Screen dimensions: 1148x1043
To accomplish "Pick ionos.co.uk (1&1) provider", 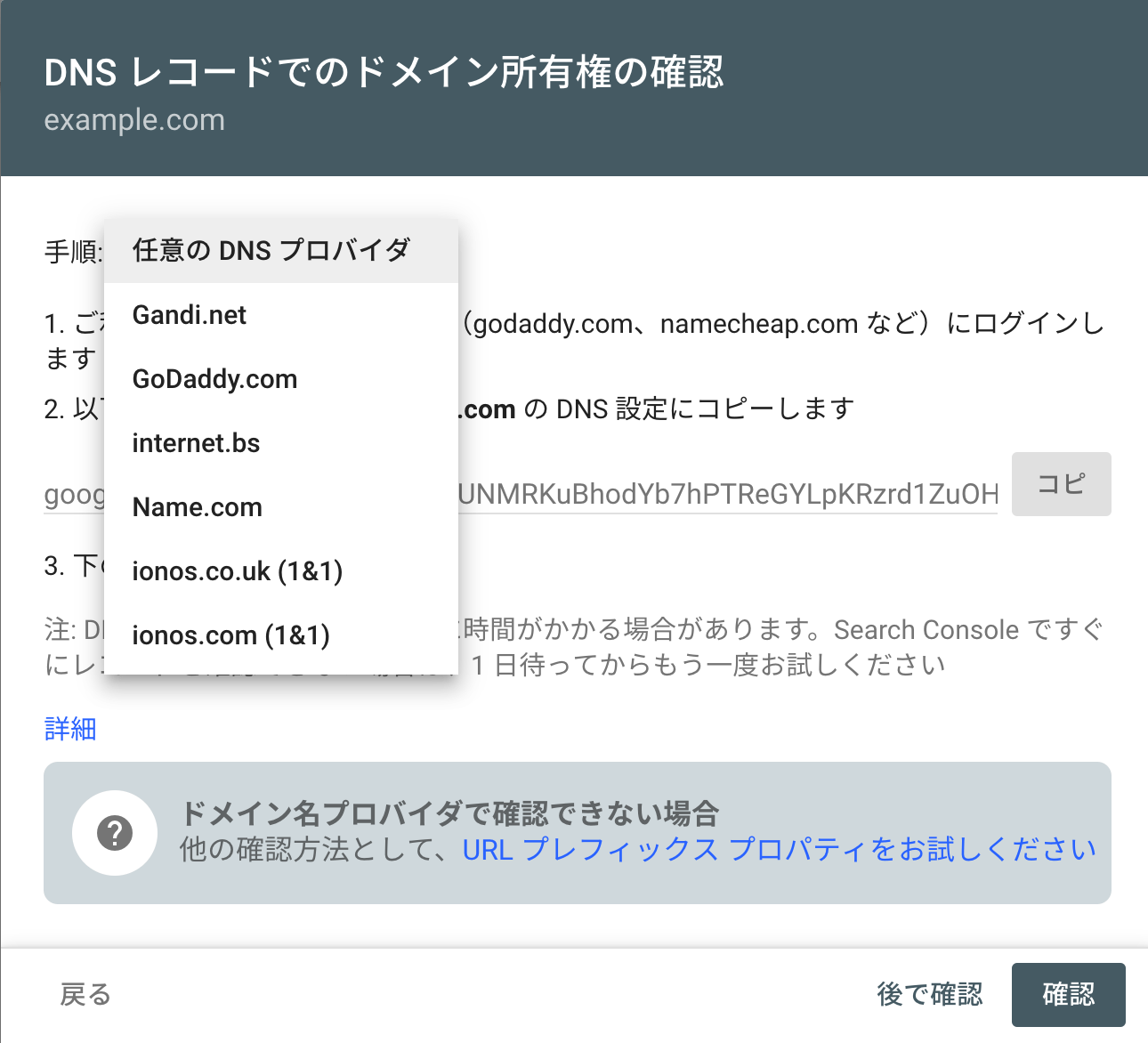I will pyautogui.click(x=281, y=571).
